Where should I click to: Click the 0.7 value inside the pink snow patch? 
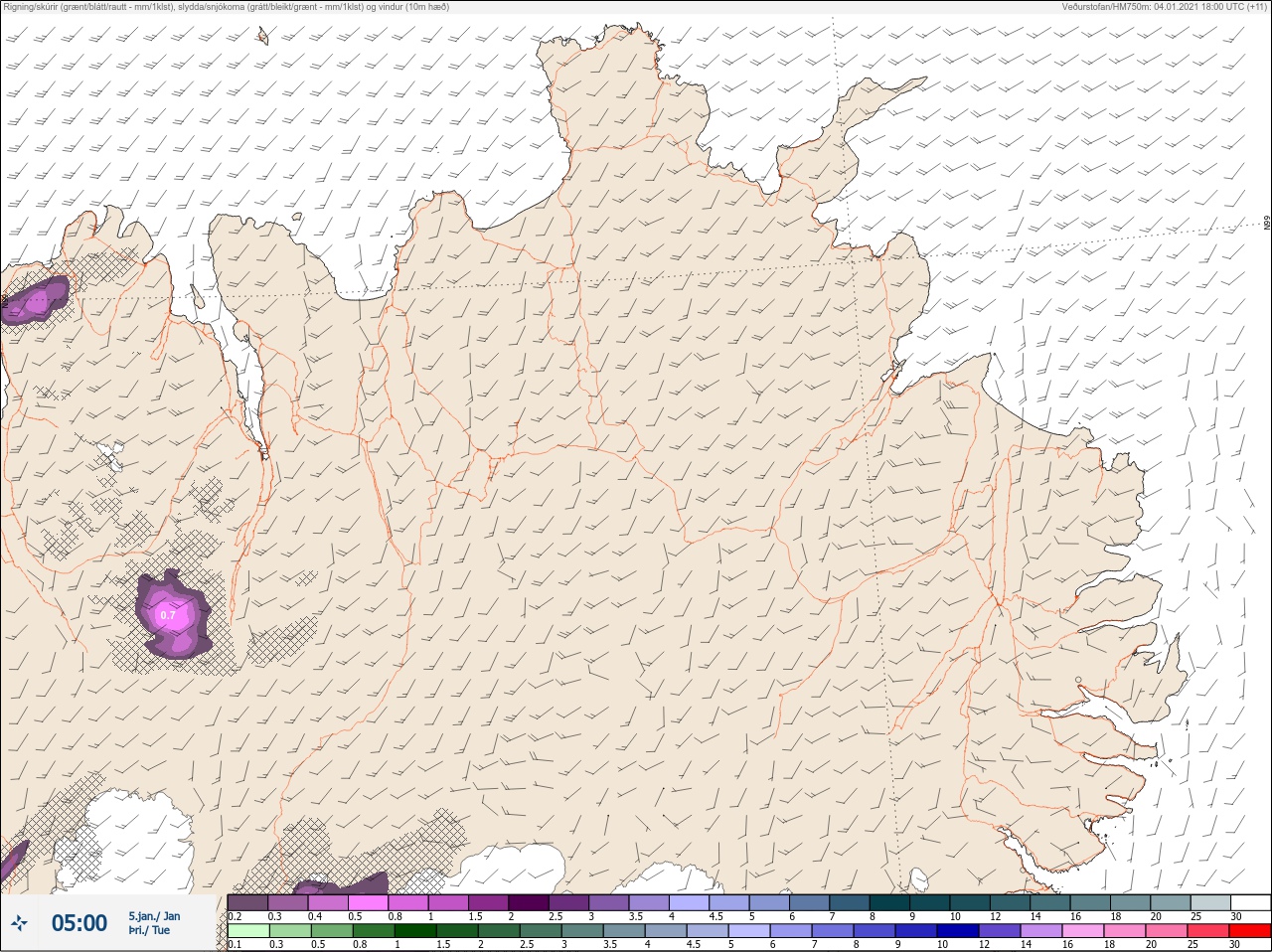[168, 615]
